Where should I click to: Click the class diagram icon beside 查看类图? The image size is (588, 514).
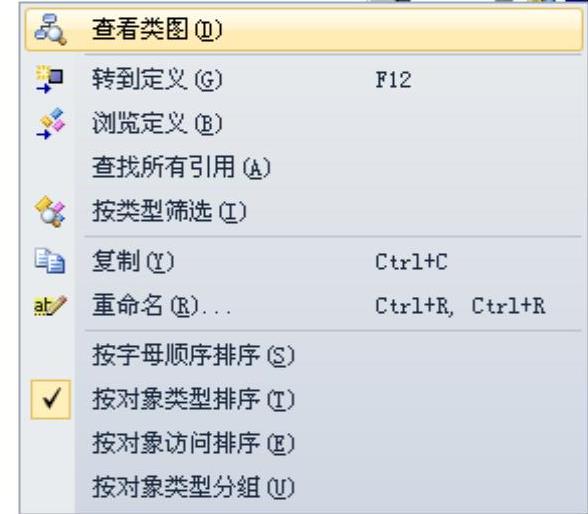pos(50,29)
